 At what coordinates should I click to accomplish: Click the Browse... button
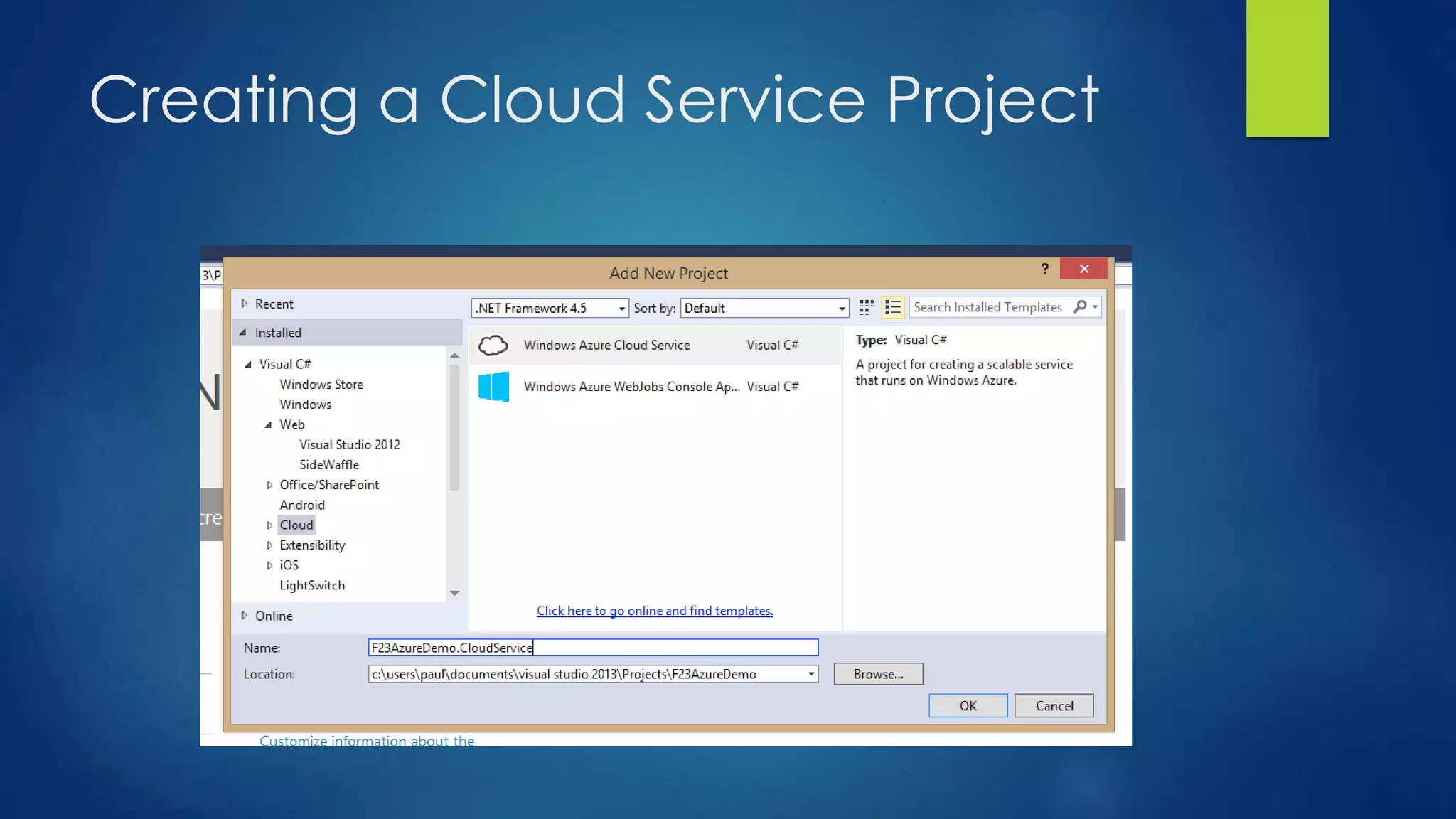[x=878, y=674]
